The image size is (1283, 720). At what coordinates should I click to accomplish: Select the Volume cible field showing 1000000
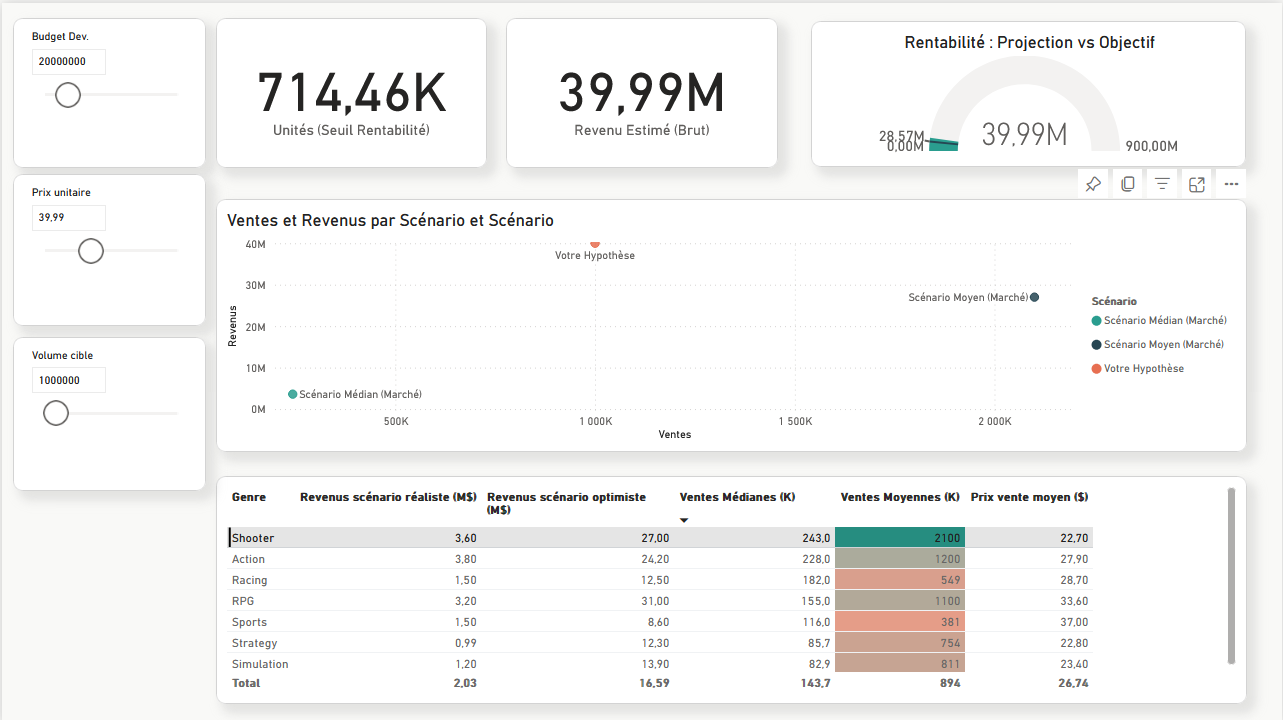point(68,380)
